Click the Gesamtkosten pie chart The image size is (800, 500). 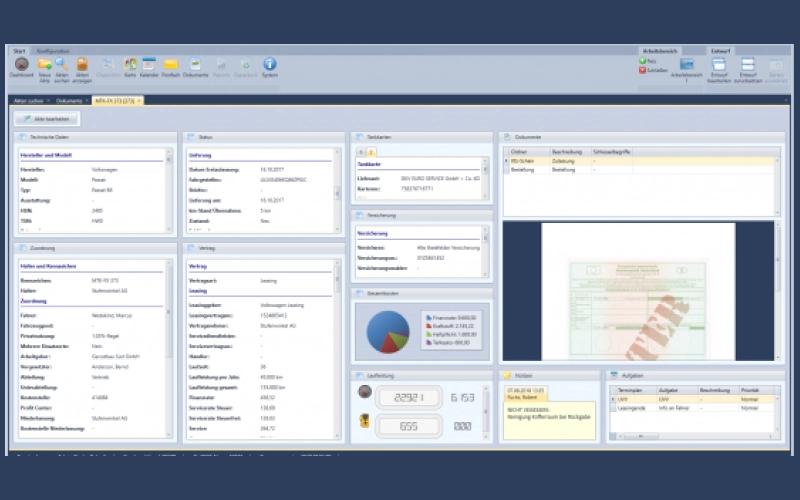click(388, 332)
